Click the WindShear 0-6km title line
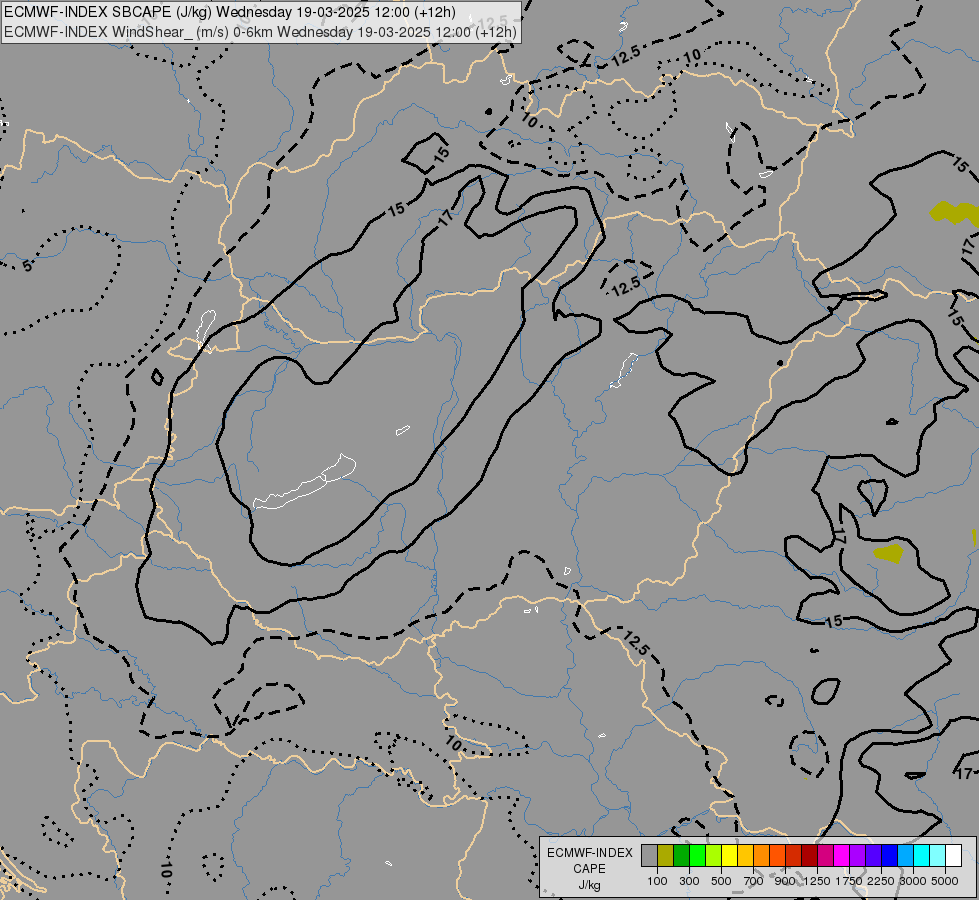Screen dimensions: 979x900 click(x=260, y=32)
